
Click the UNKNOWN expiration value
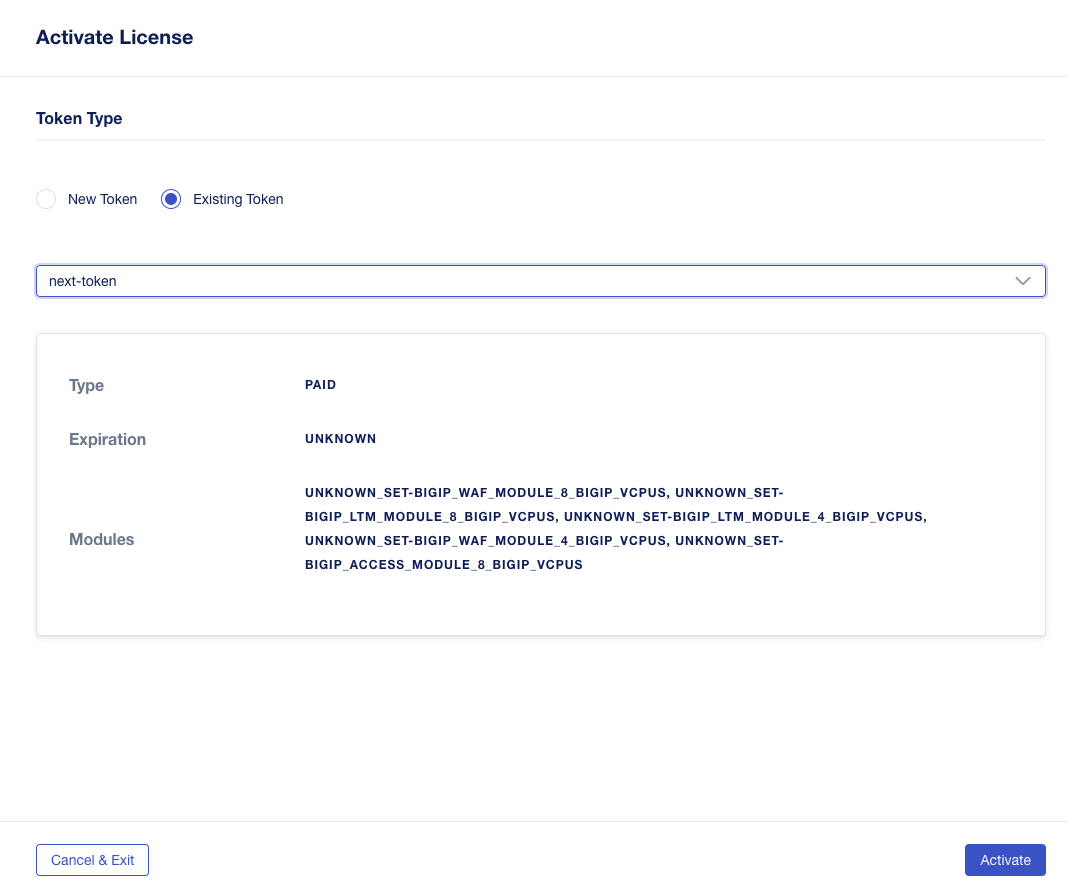click(x=340, y=439)
